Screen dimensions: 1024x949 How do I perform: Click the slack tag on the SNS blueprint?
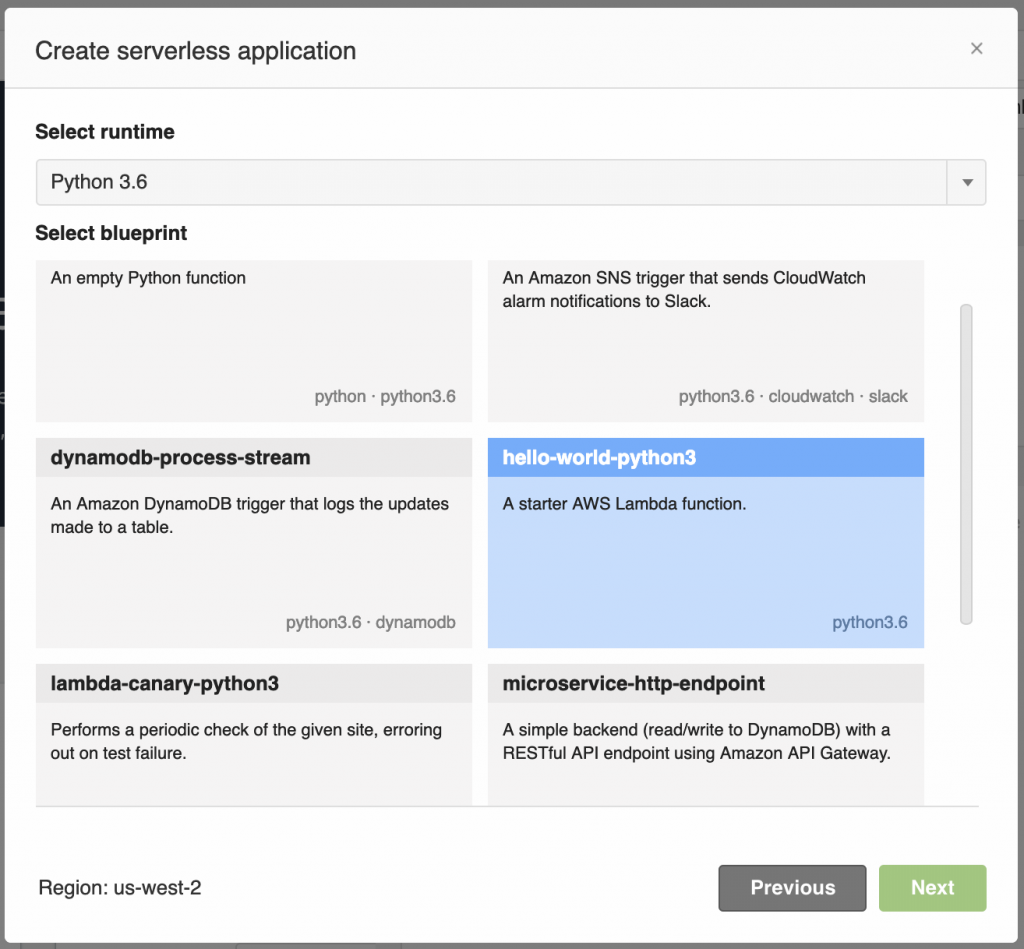pyautogui.click(x=888, y=396)
